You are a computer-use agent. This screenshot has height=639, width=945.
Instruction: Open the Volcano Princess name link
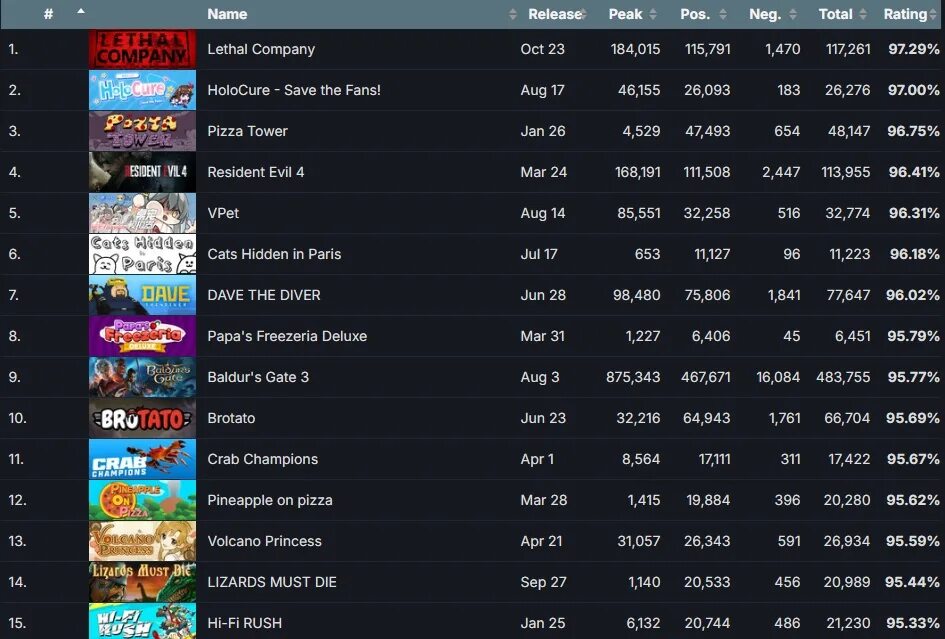(265, 541)
